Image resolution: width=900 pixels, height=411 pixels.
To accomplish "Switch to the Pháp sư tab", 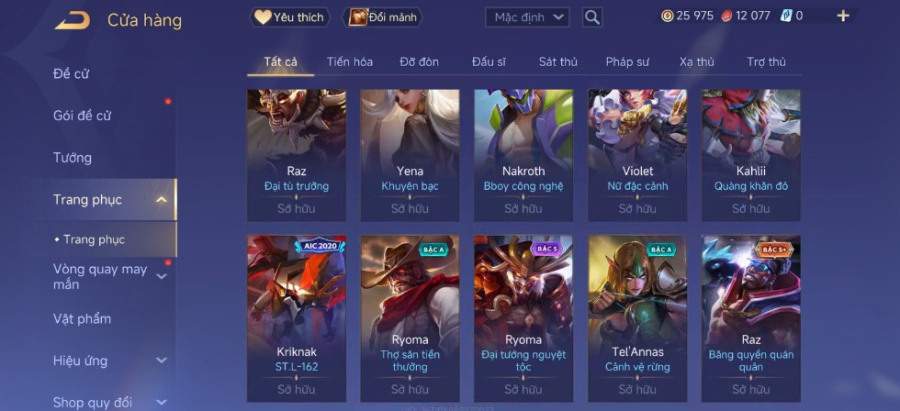I will tap(627, 62).
